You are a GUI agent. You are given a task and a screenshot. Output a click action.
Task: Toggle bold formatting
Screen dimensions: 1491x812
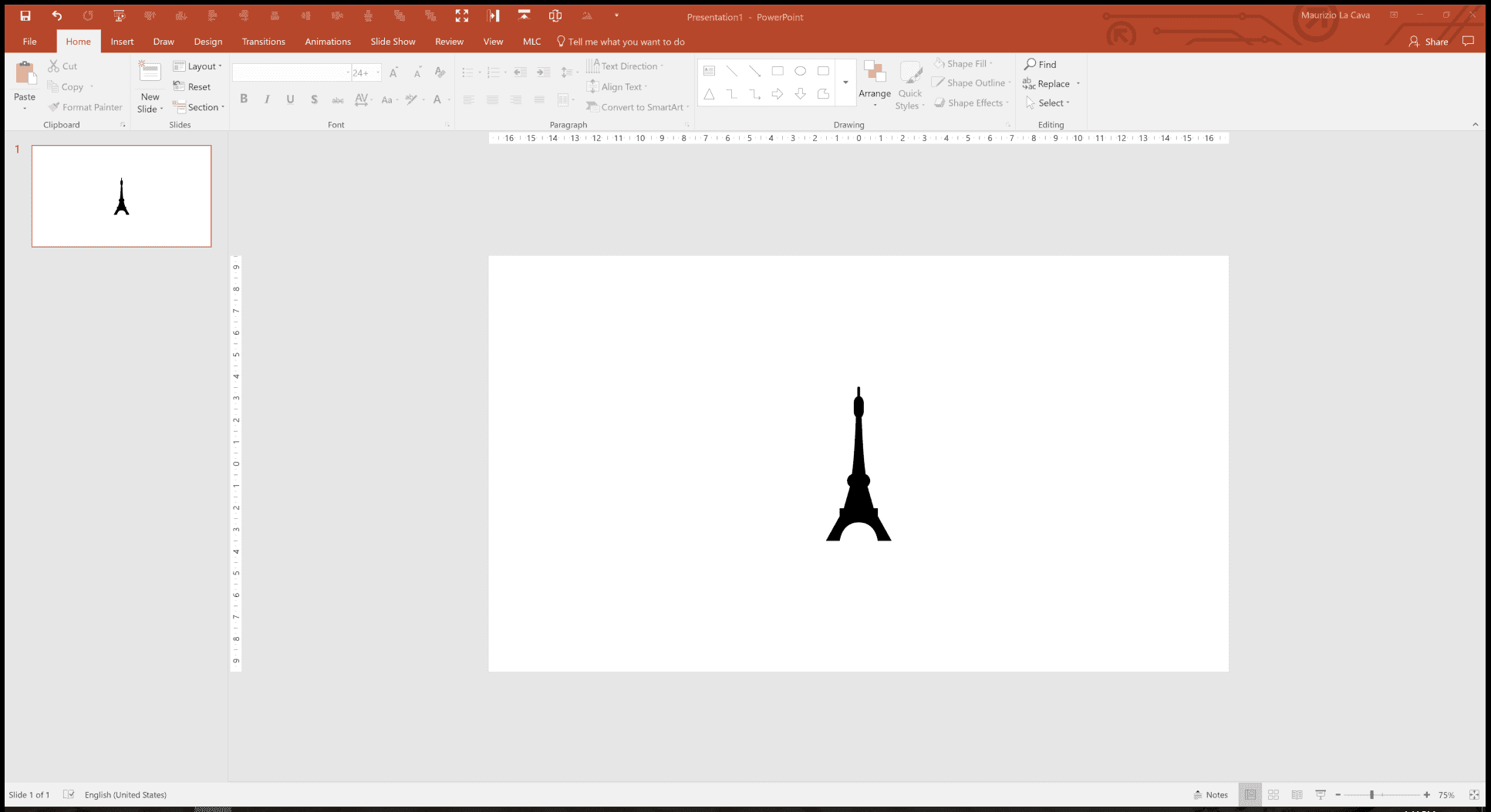[244, 99]
